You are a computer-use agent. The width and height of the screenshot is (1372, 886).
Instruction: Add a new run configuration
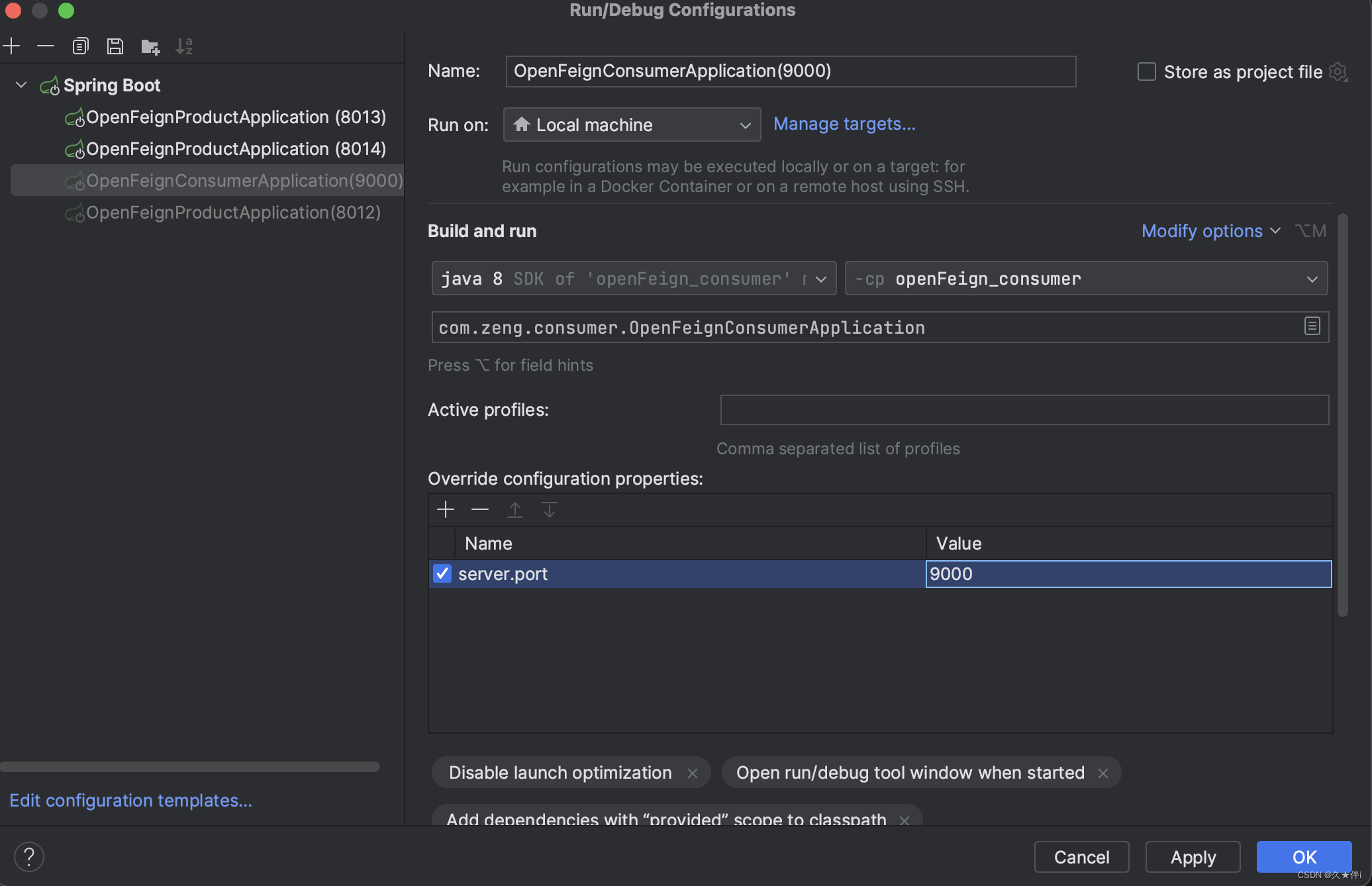pos(11,46)
